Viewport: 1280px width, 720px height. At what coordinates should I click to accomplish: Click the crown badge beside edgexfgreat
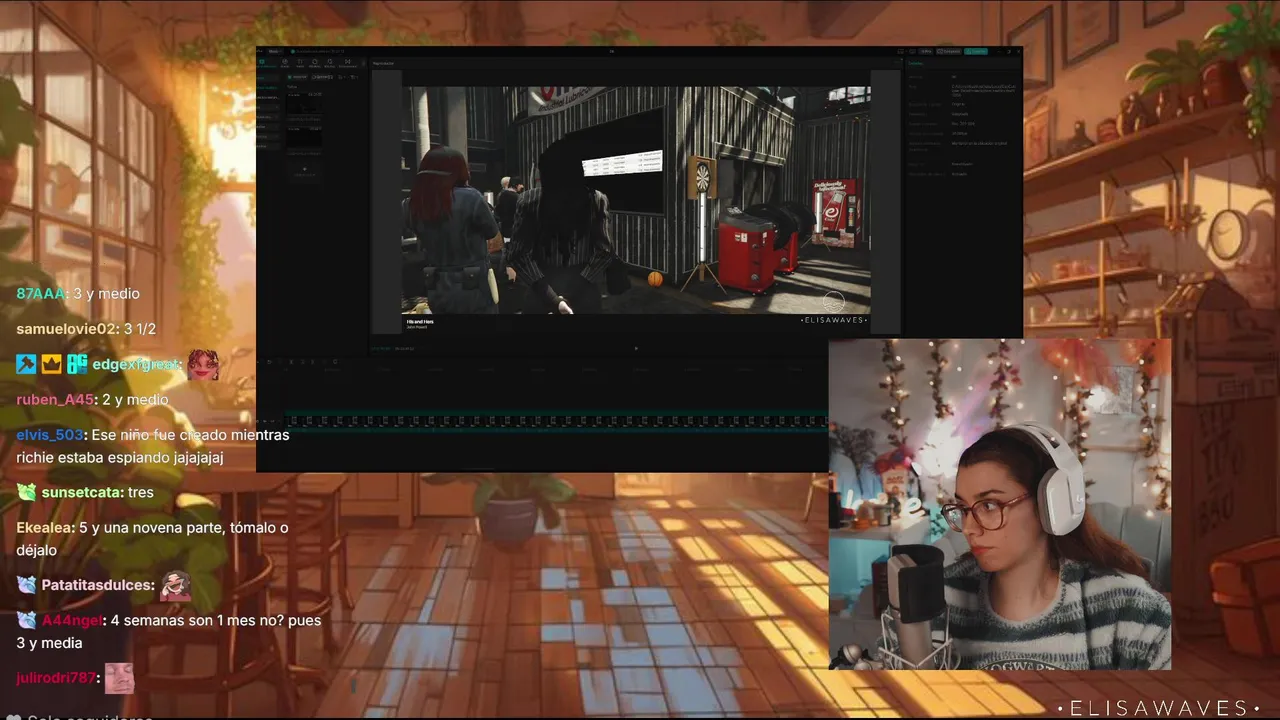pyautogui.click(x=52, y=364)
